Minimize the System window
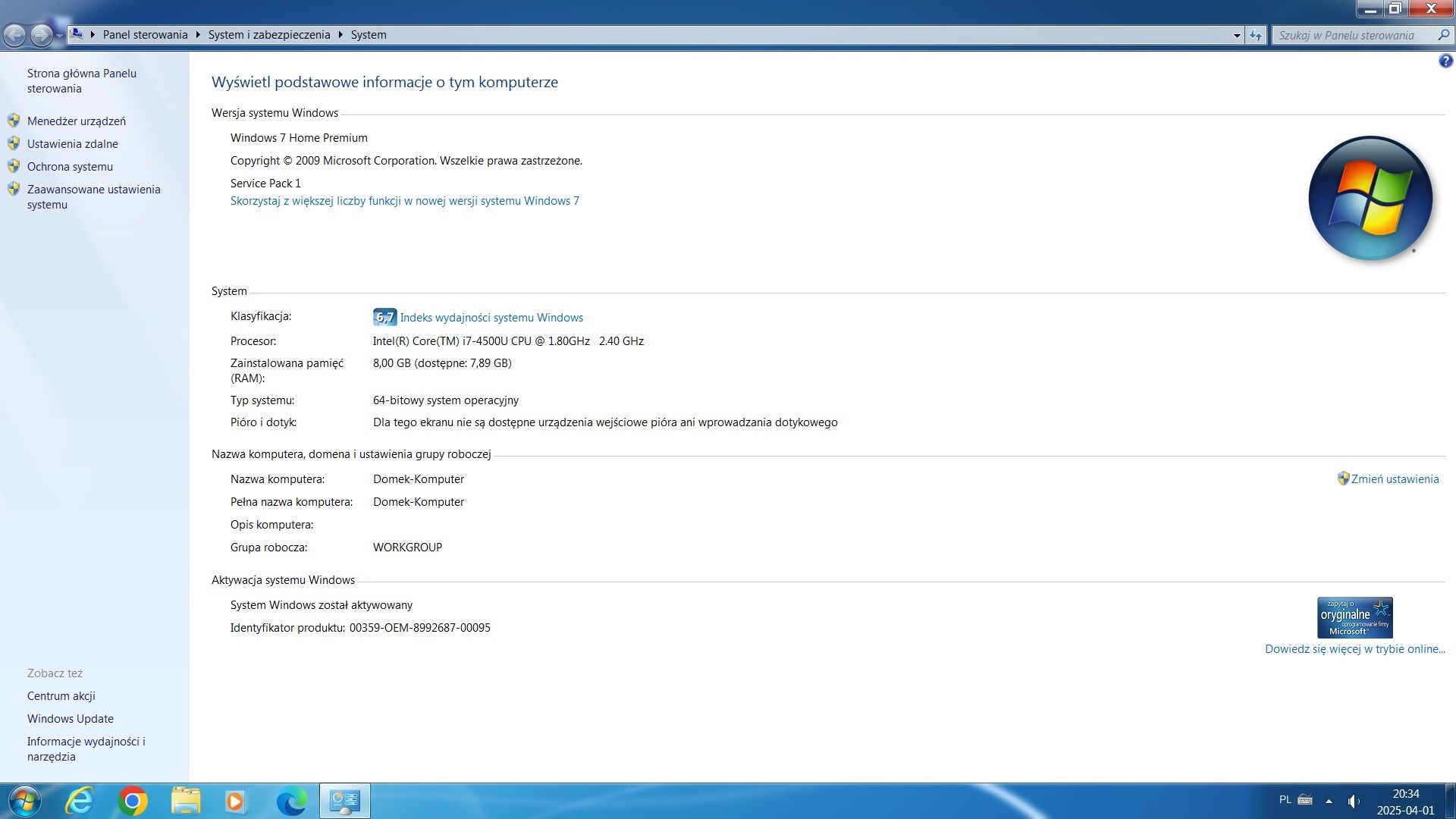 [x=1370, y=8]
